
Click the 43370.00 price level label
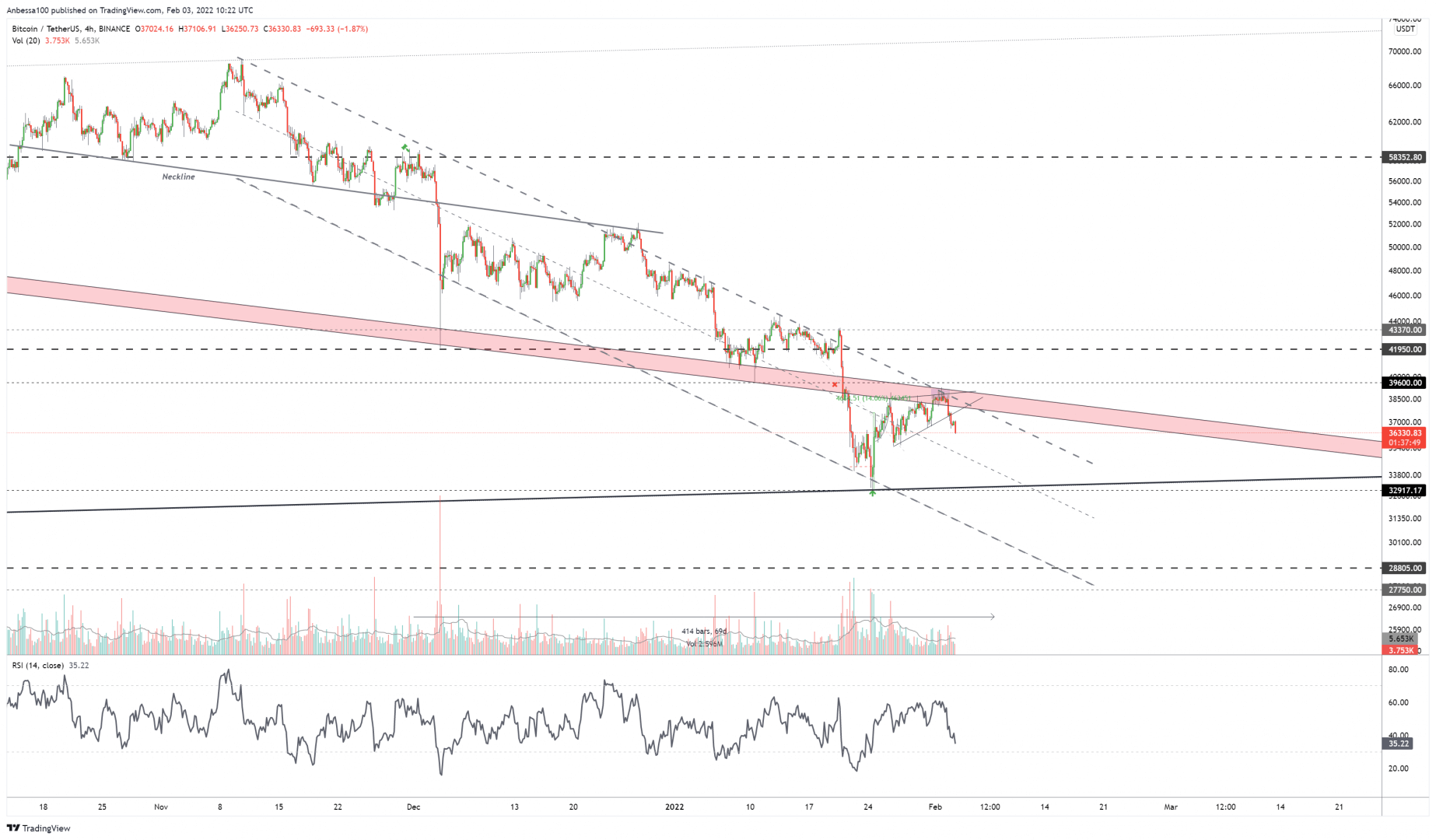point(1406,330)
